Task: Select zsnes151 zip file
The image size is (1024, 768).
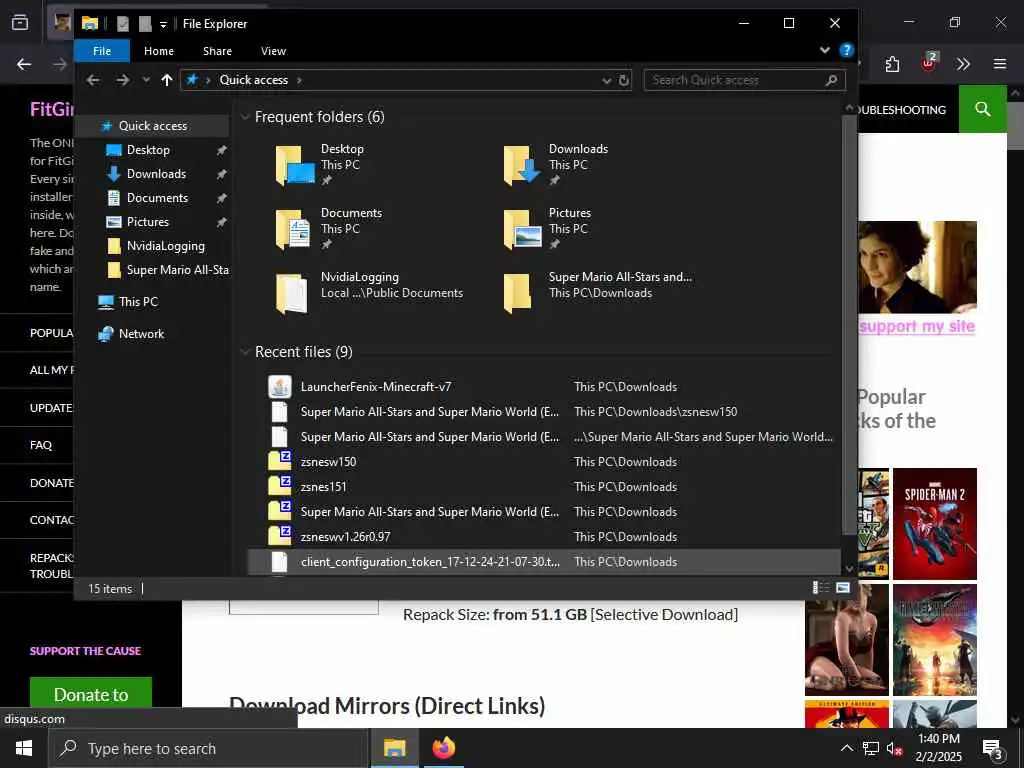Action: 323,487
